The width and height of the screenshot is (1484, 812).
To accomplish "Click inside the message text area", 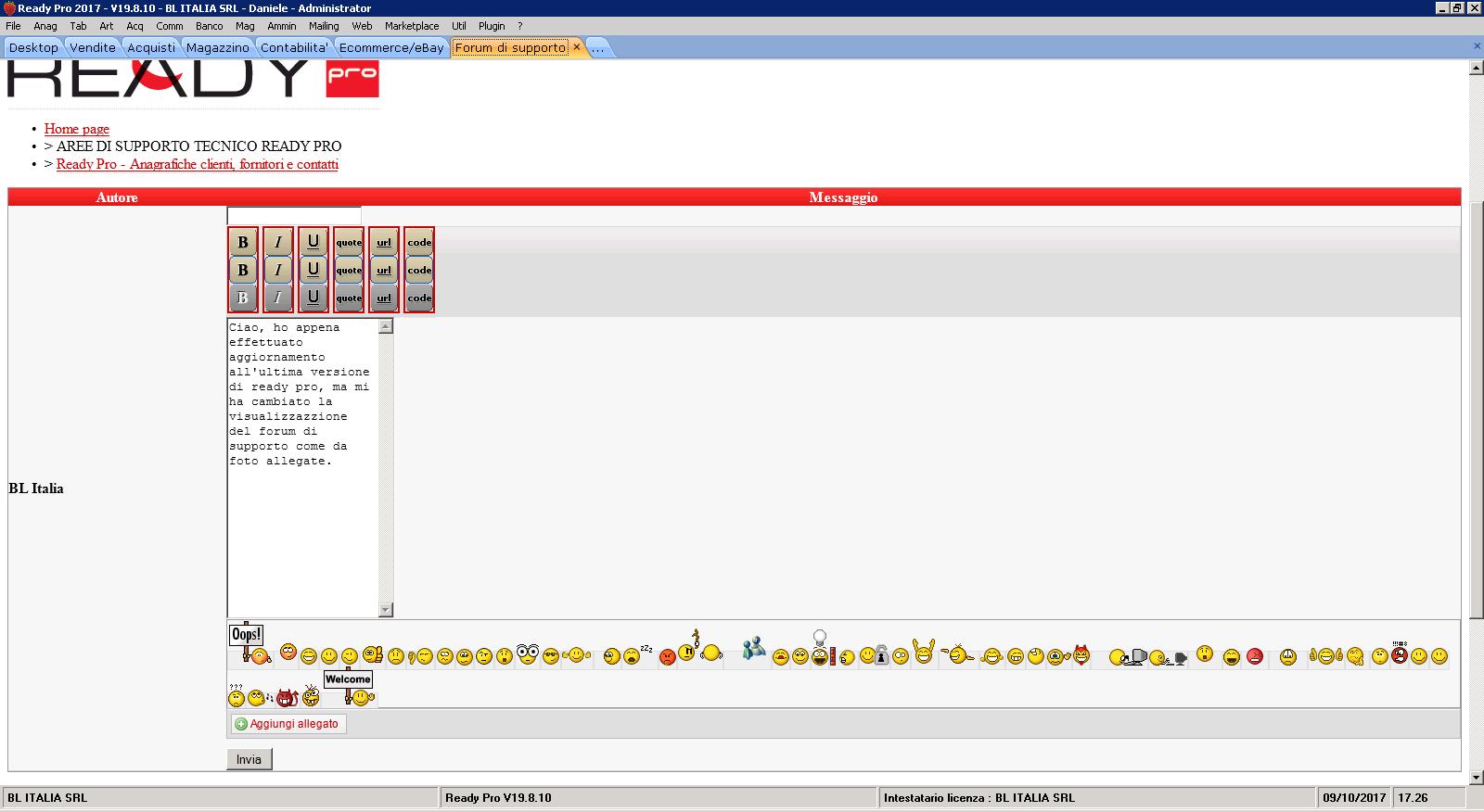I will click(x=303, y=468).
